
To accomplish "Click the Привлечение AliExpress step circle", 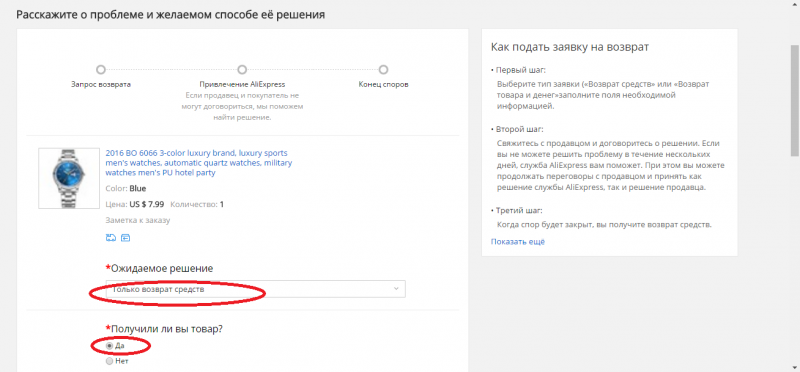I will [x=242, y=69].
